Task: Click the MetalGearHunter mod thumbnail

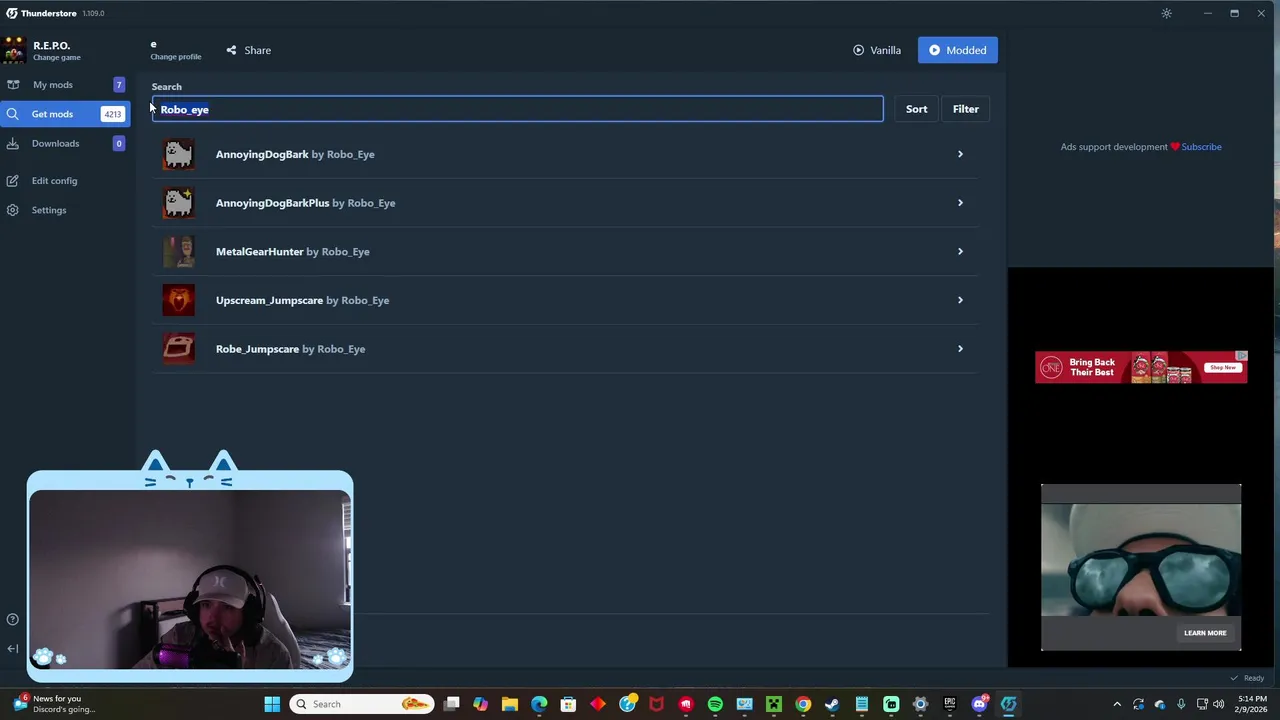Action: (x=179, y=251)
